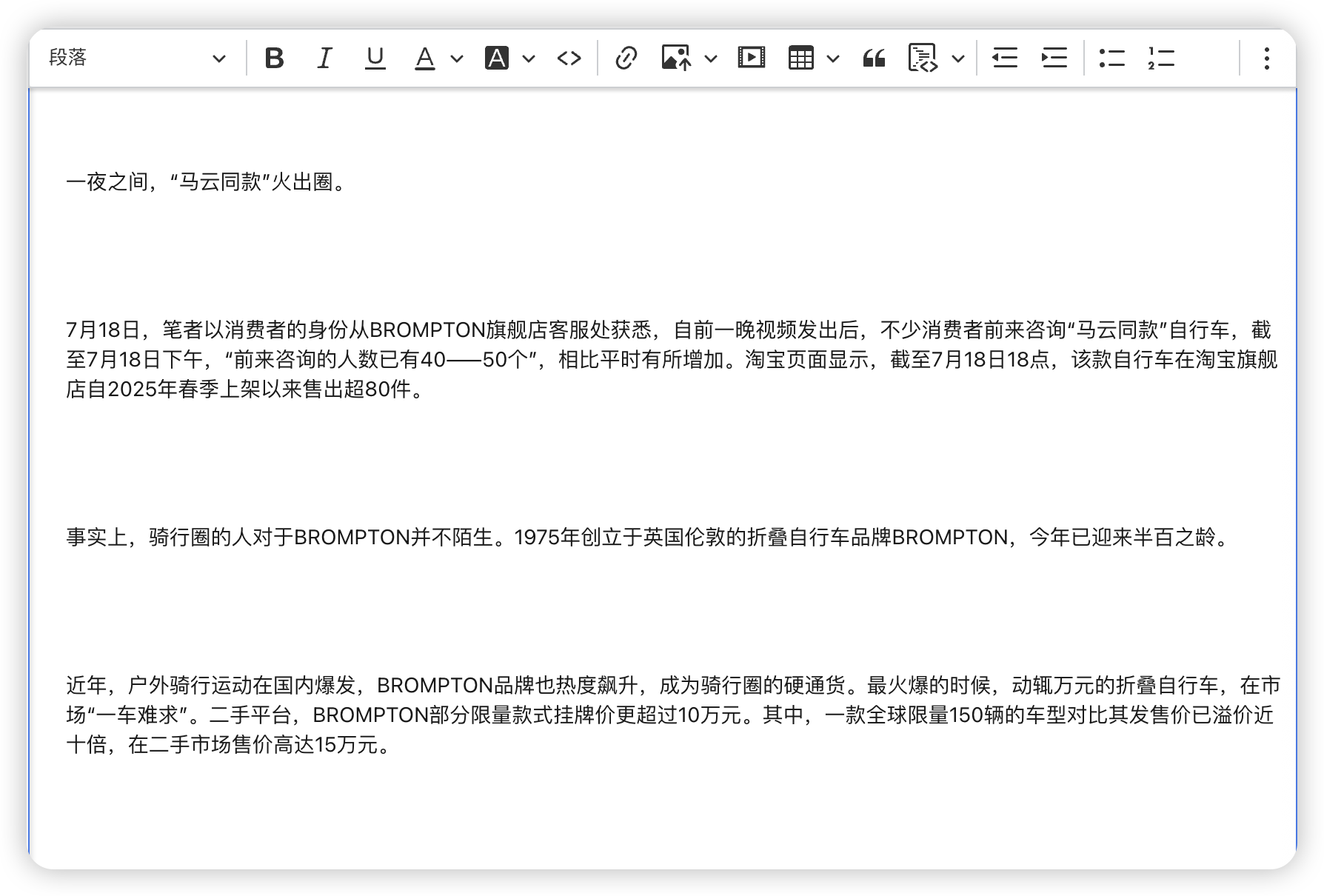1324x896 pixels.
Task: Create a bulleted list
Action: [1112, 58]
